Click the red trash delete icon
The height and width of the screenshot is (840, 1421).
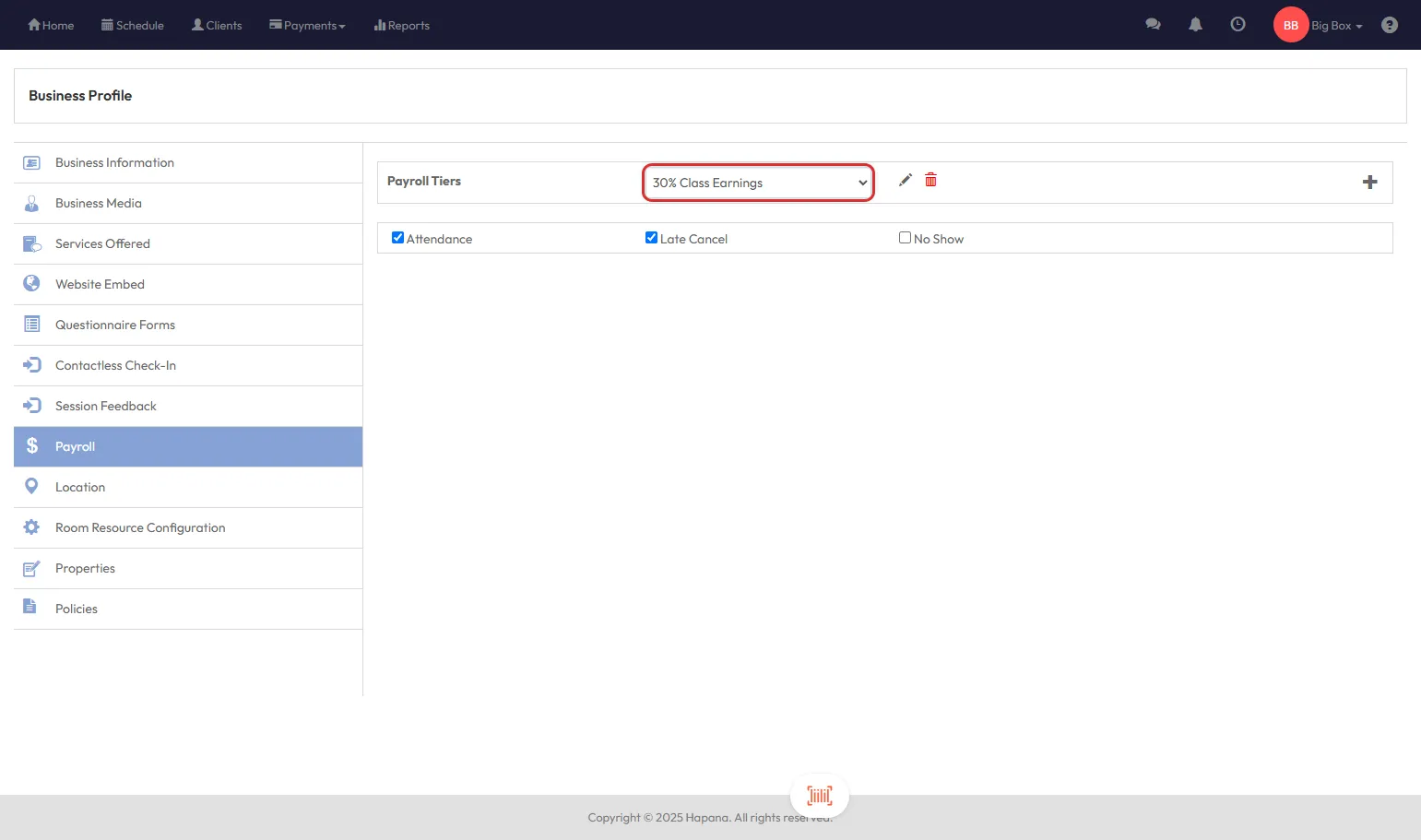coord(930,180)
